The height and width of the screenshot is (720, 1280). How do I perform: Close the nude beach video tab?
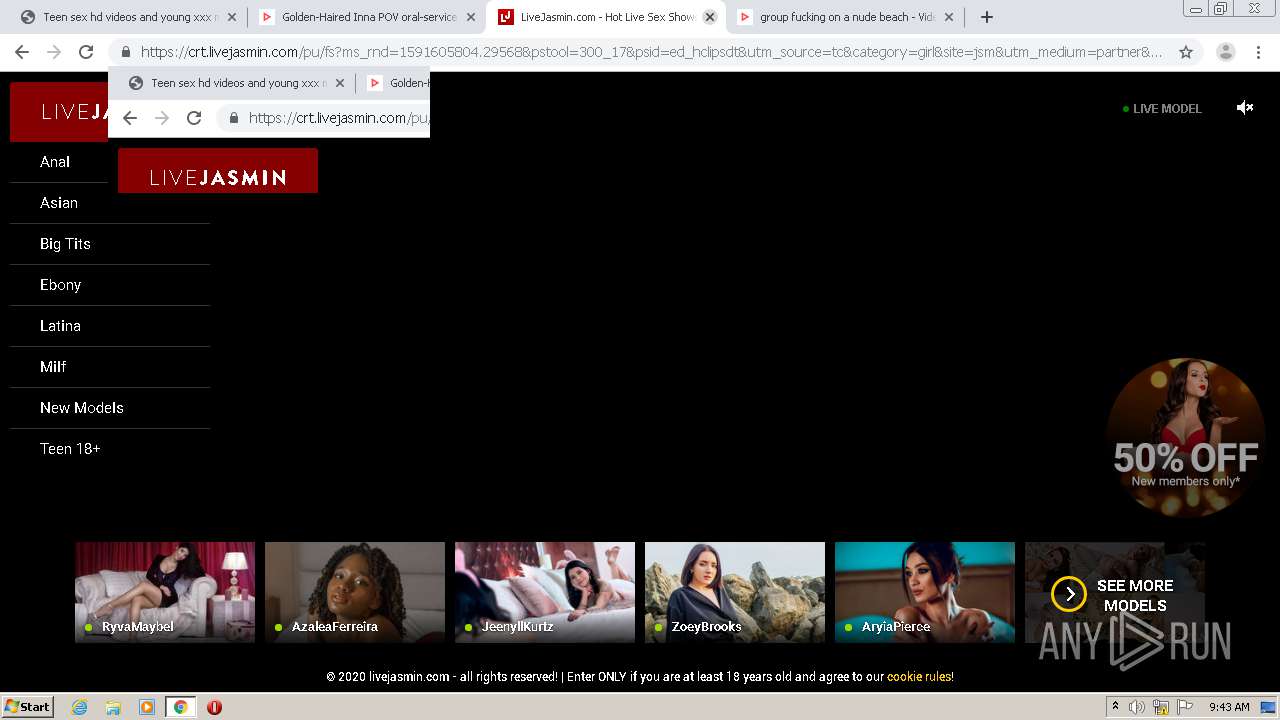pos(949,17)
